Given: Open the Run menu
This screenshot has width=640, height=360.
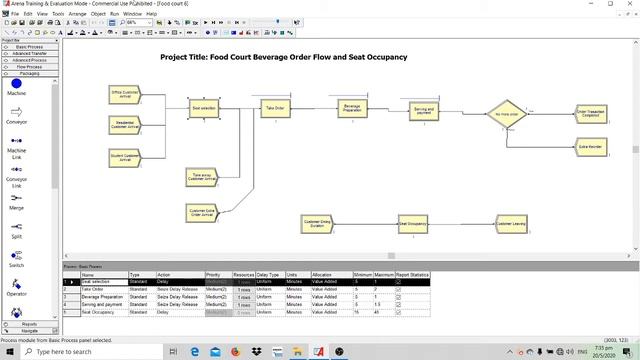Looking at the screenshot, I should click(114, 13).
